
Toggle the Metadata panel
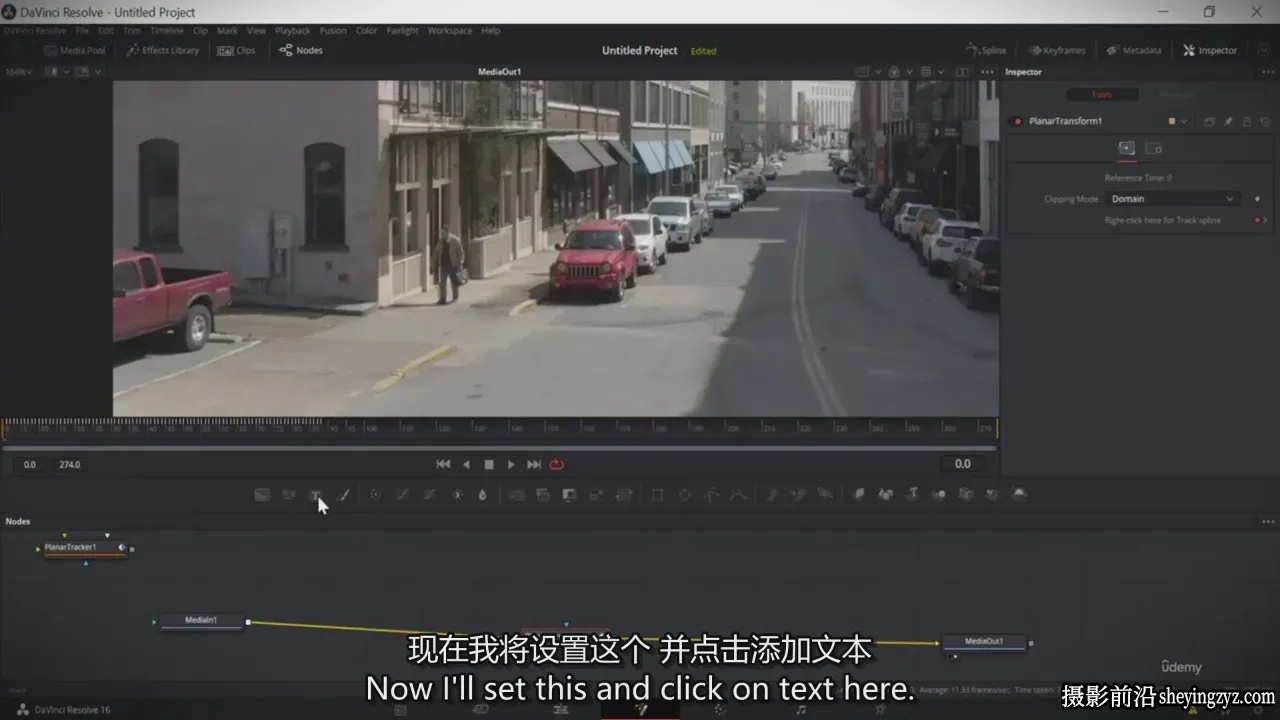click(1134, 50)
